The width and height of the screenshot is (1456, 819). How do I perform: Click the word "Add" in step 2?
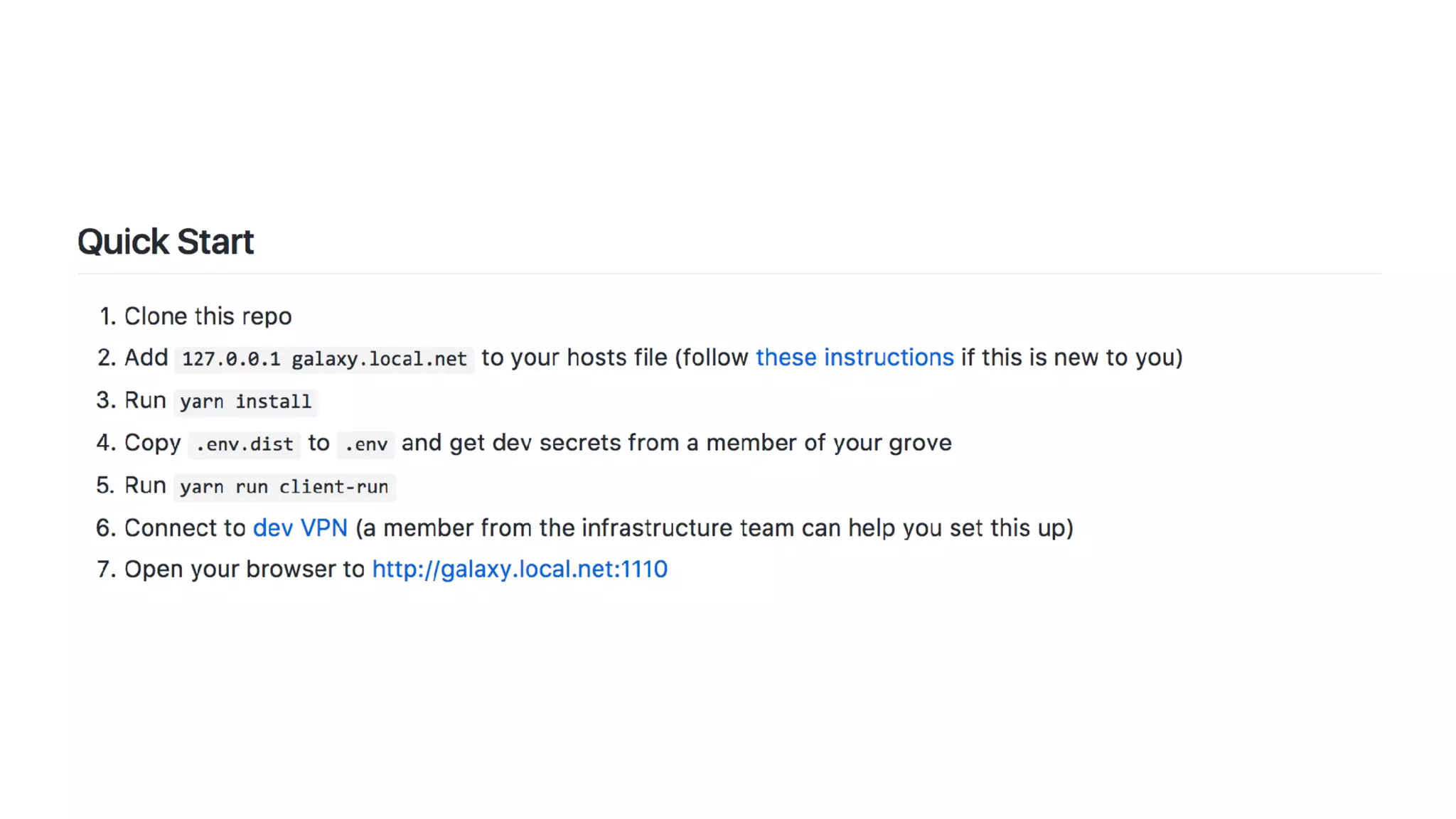[x=146, y=358]
